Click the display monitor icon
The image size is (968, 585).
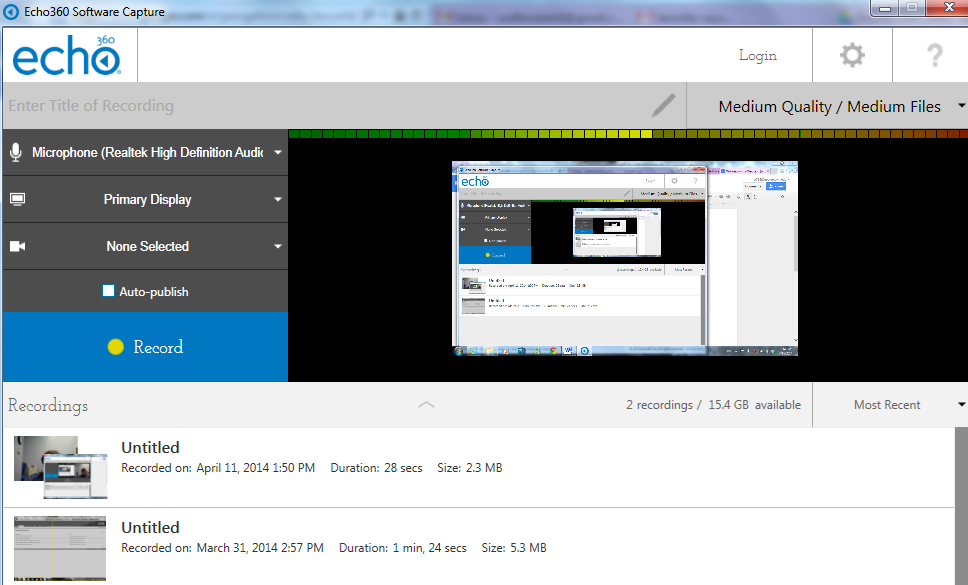17,199
